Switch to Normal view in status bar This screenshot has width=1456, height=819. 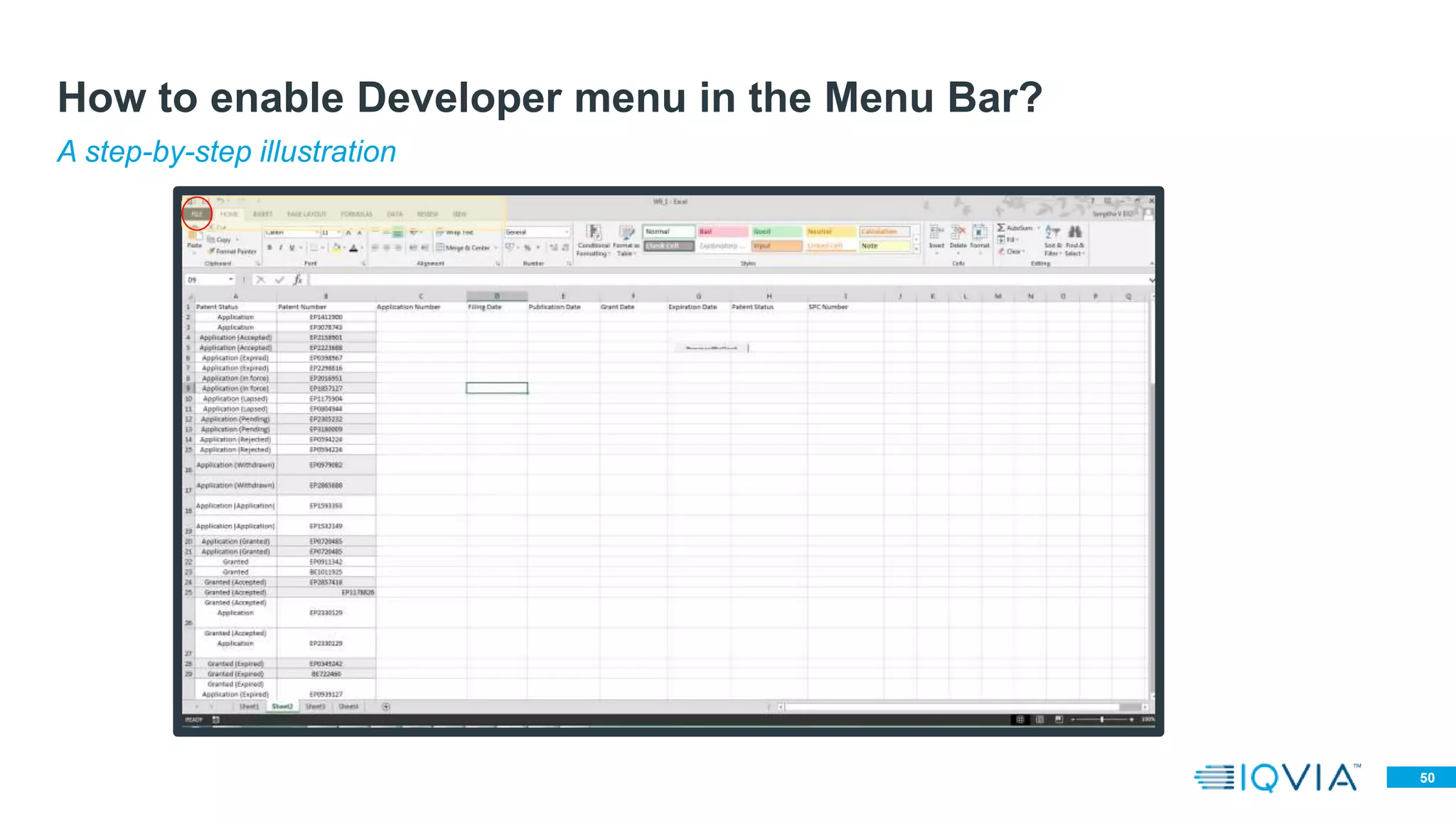tap(1019, 719)
